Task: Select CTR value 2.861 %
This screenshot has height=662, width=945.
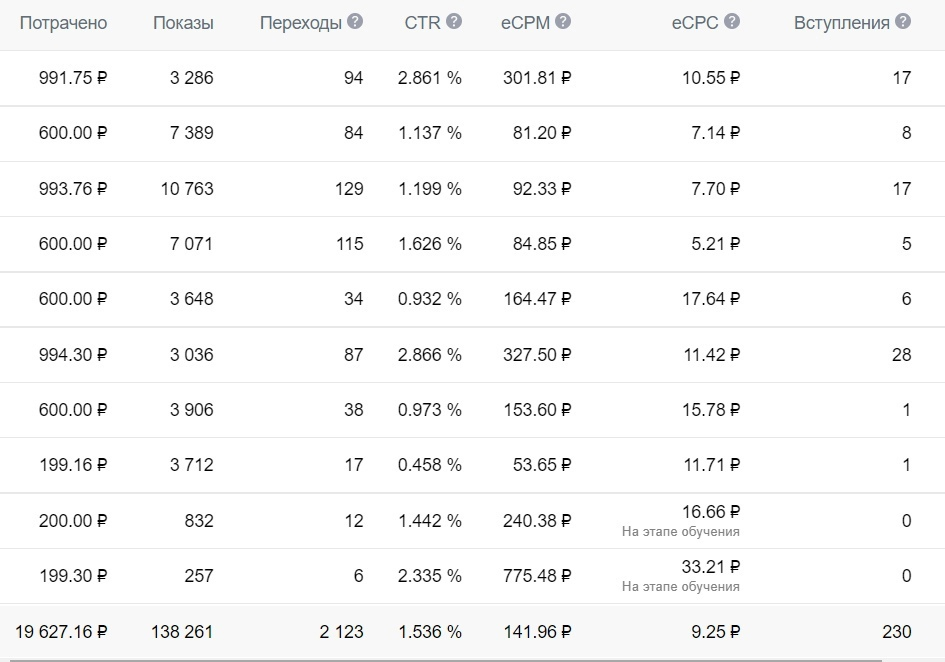Action: pos(430,78)
